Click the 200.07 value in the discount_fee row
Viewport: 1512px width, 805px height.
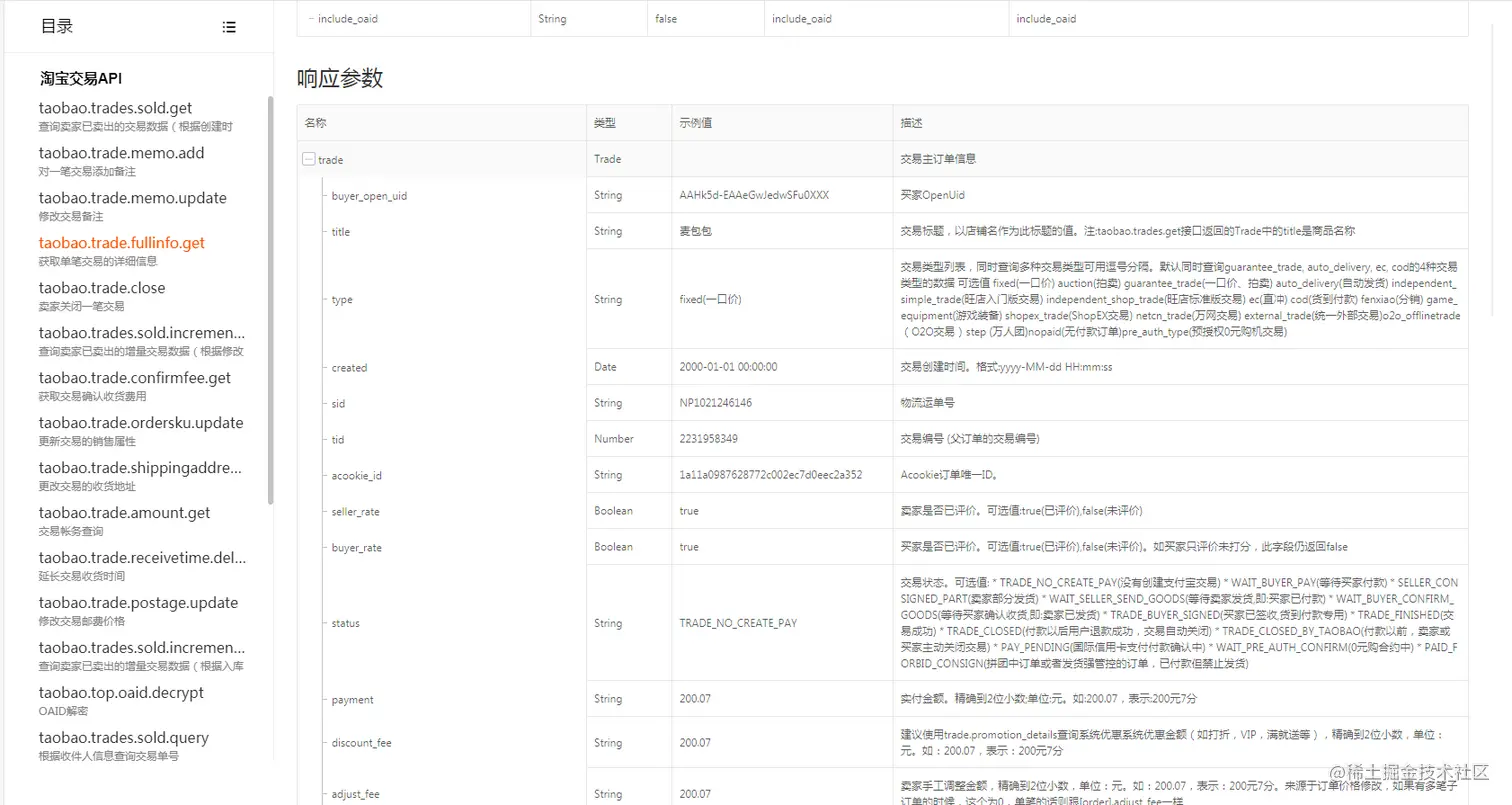[695, 743]
